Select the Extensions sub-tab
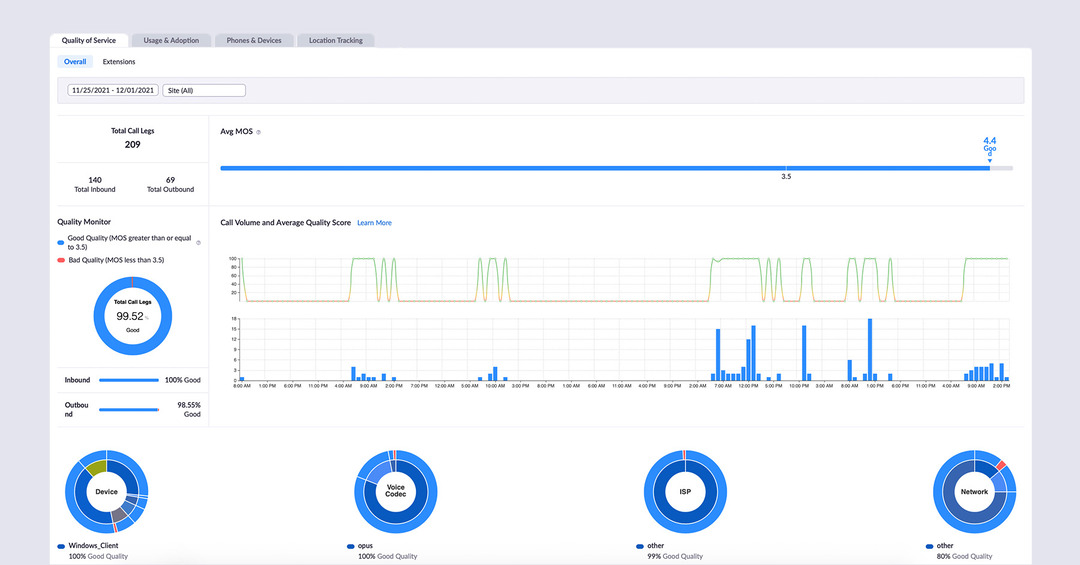The width and height of the screenshot is (1080, 565). click(119, 62)
